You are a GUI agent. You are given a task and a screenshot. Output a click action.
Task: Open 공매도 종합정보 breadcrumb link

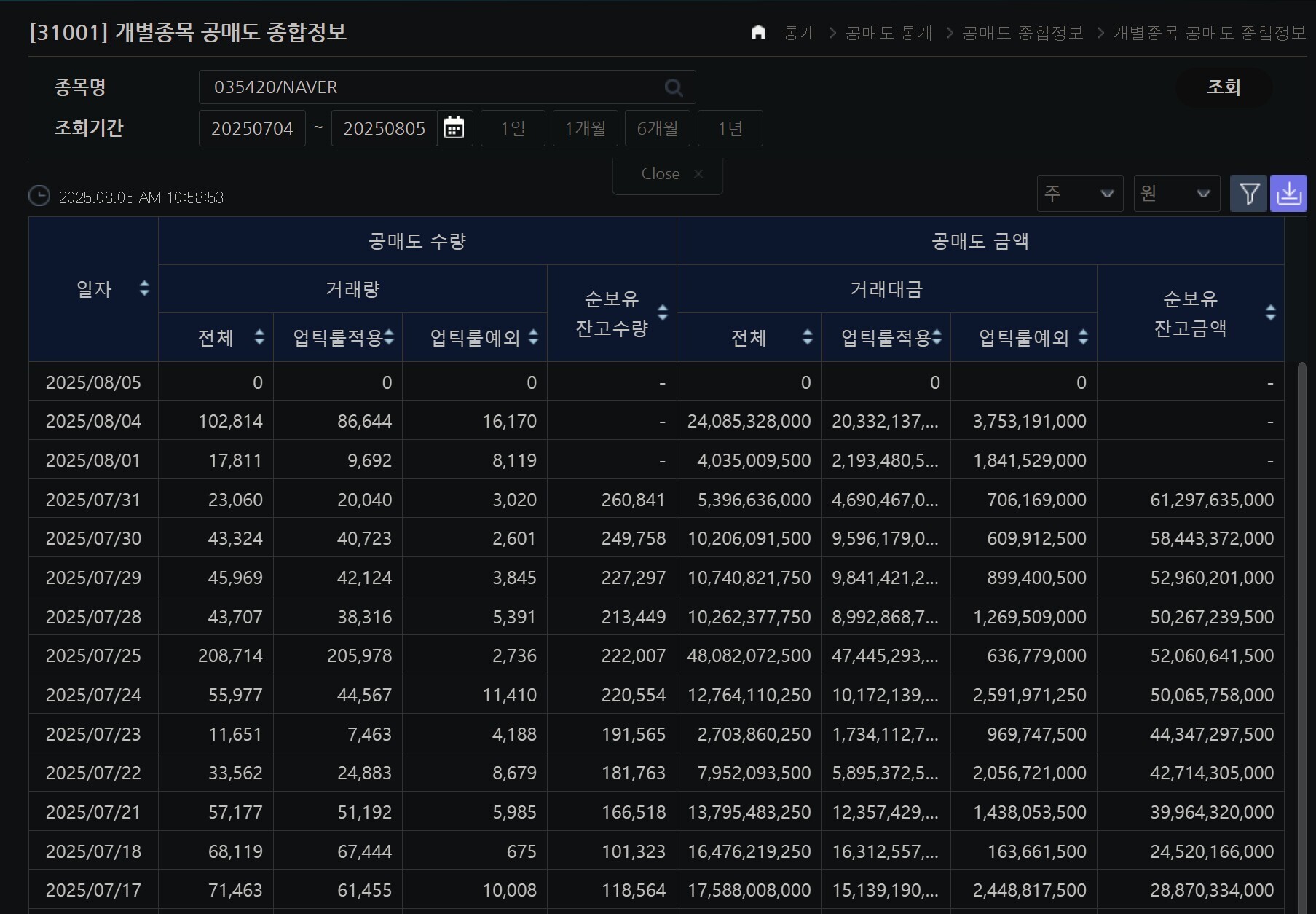point(1023,33)
